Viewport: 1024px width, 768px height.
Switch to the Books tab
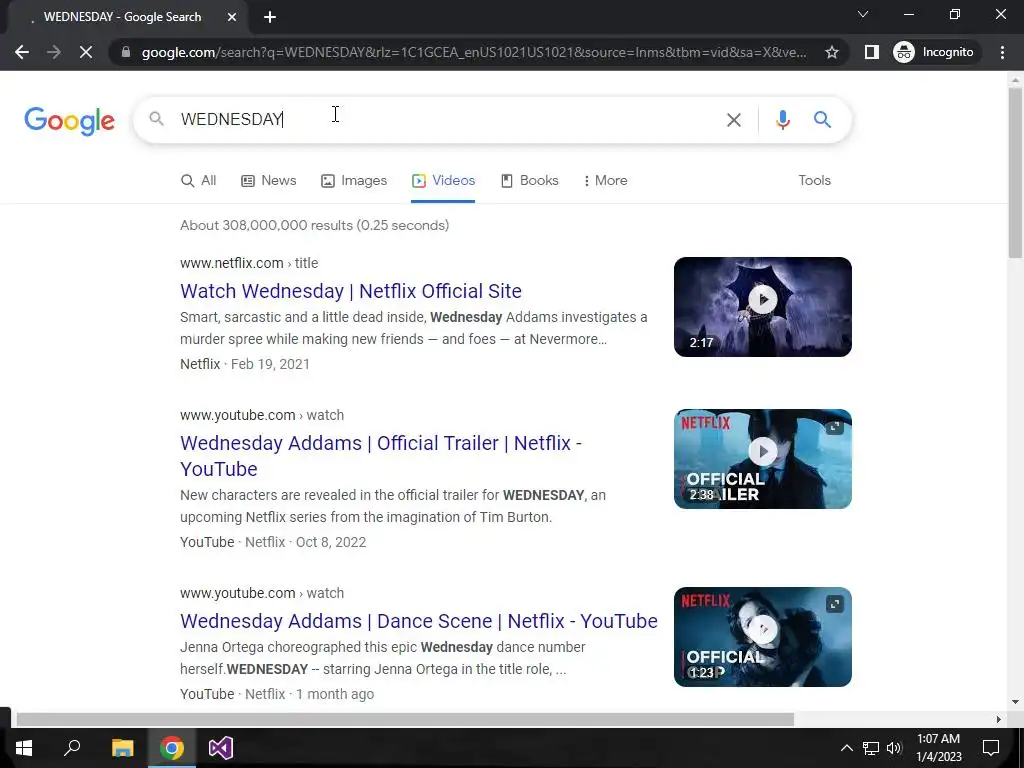pyautogui.click(x=530, y=181)
